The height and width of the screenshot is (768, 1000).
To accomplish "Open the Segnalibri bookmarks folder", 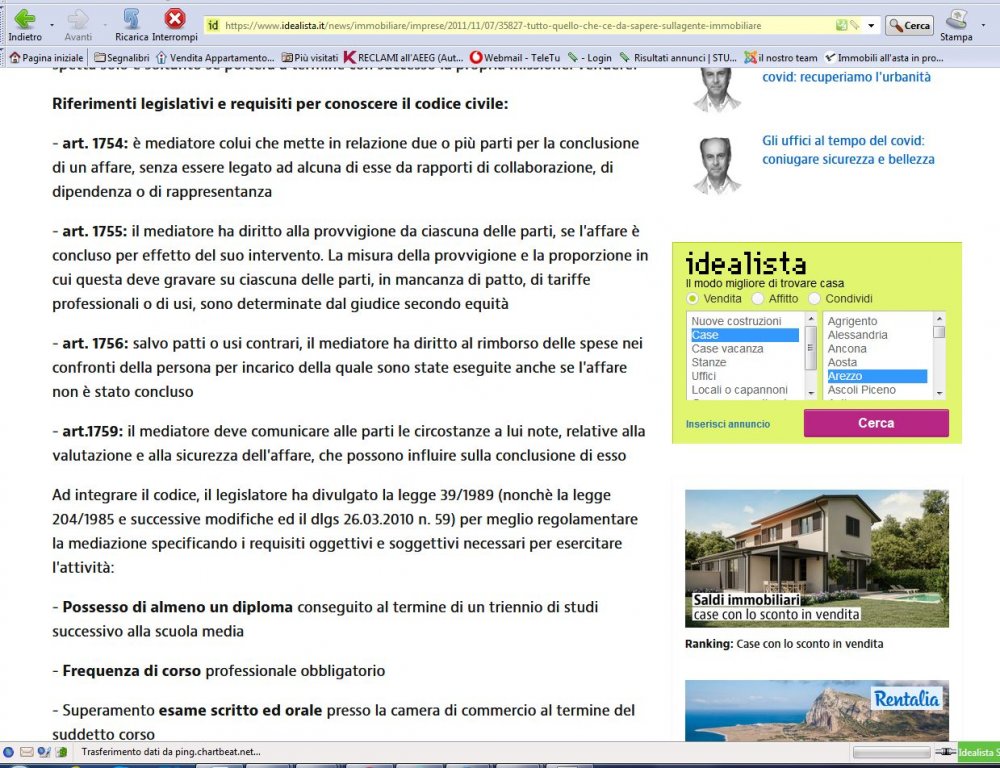I will click(122, 57).
